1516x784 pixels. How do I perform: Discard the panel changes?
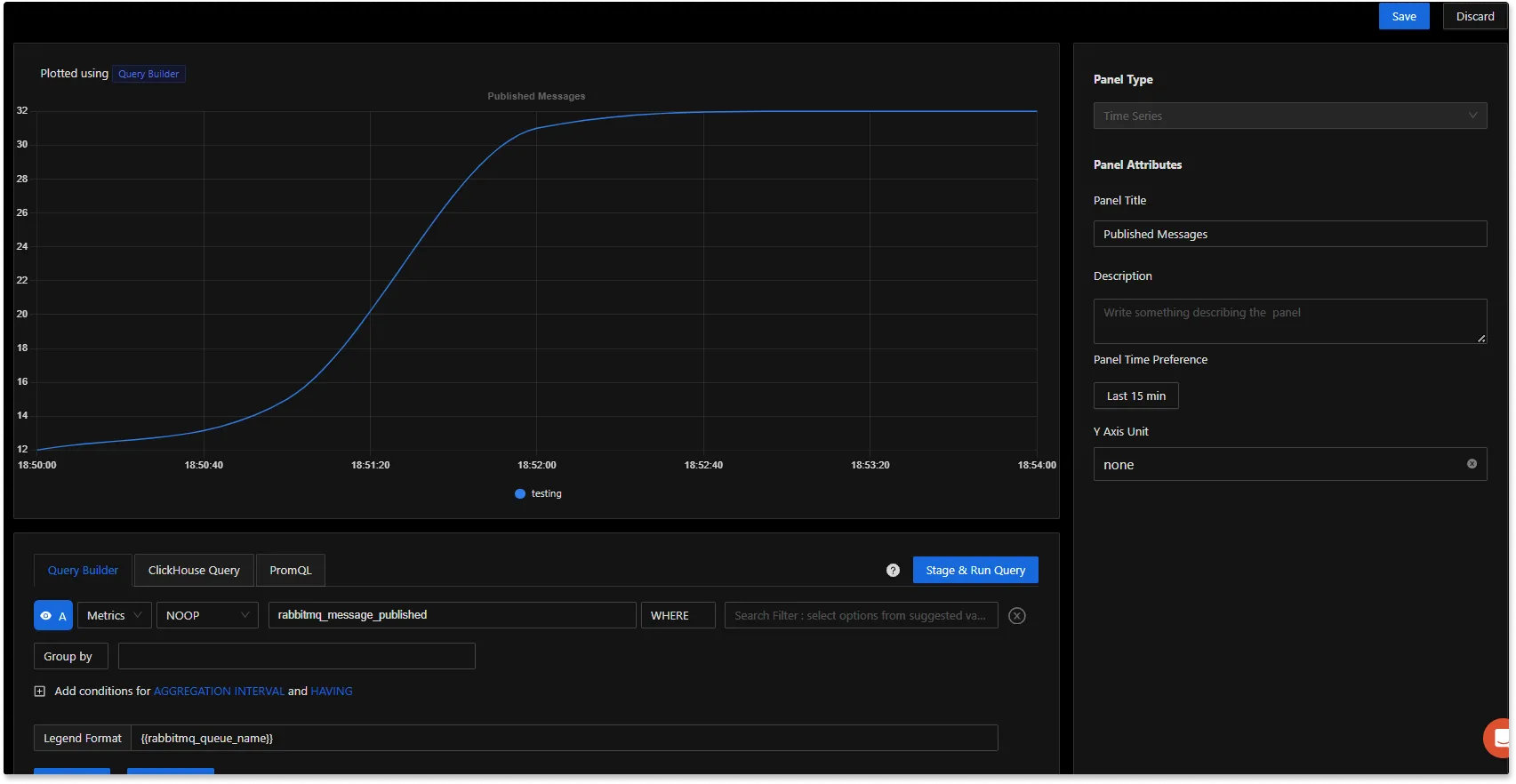coord(1475,16)
